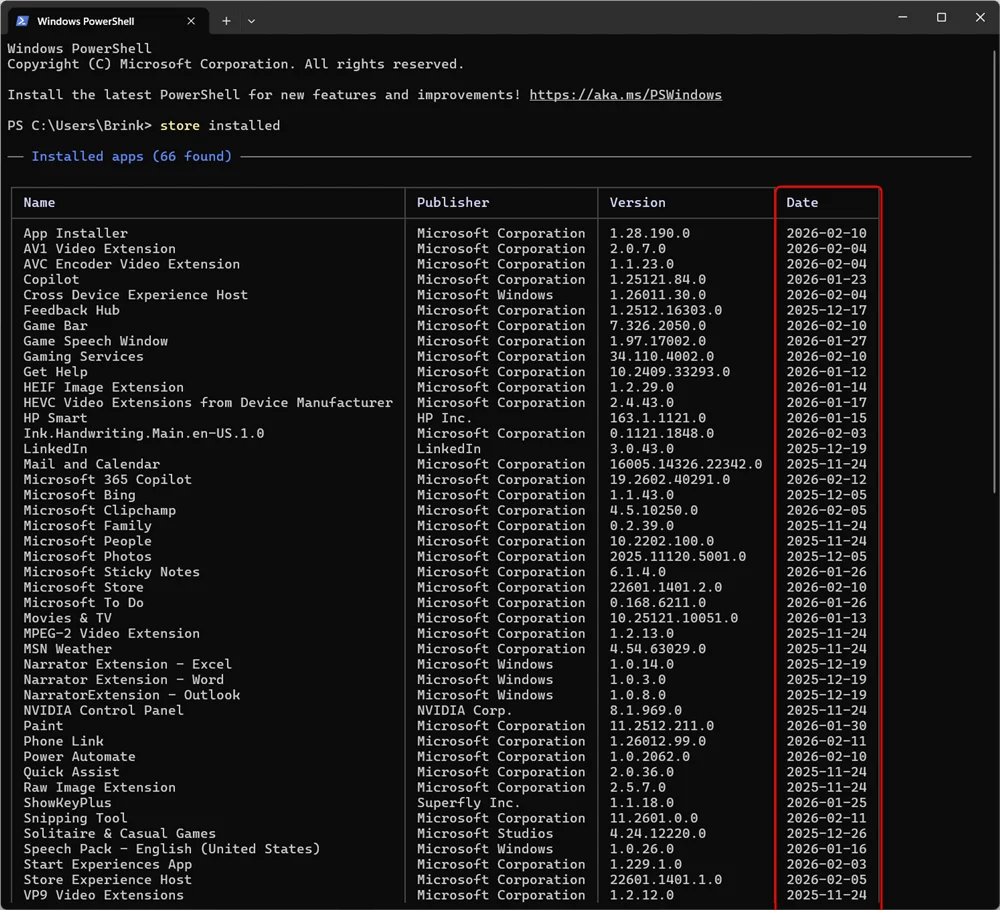
Task: Open the new-tab profile dropdown chevron
Action: pyautogui.click(x=251, y=21)
